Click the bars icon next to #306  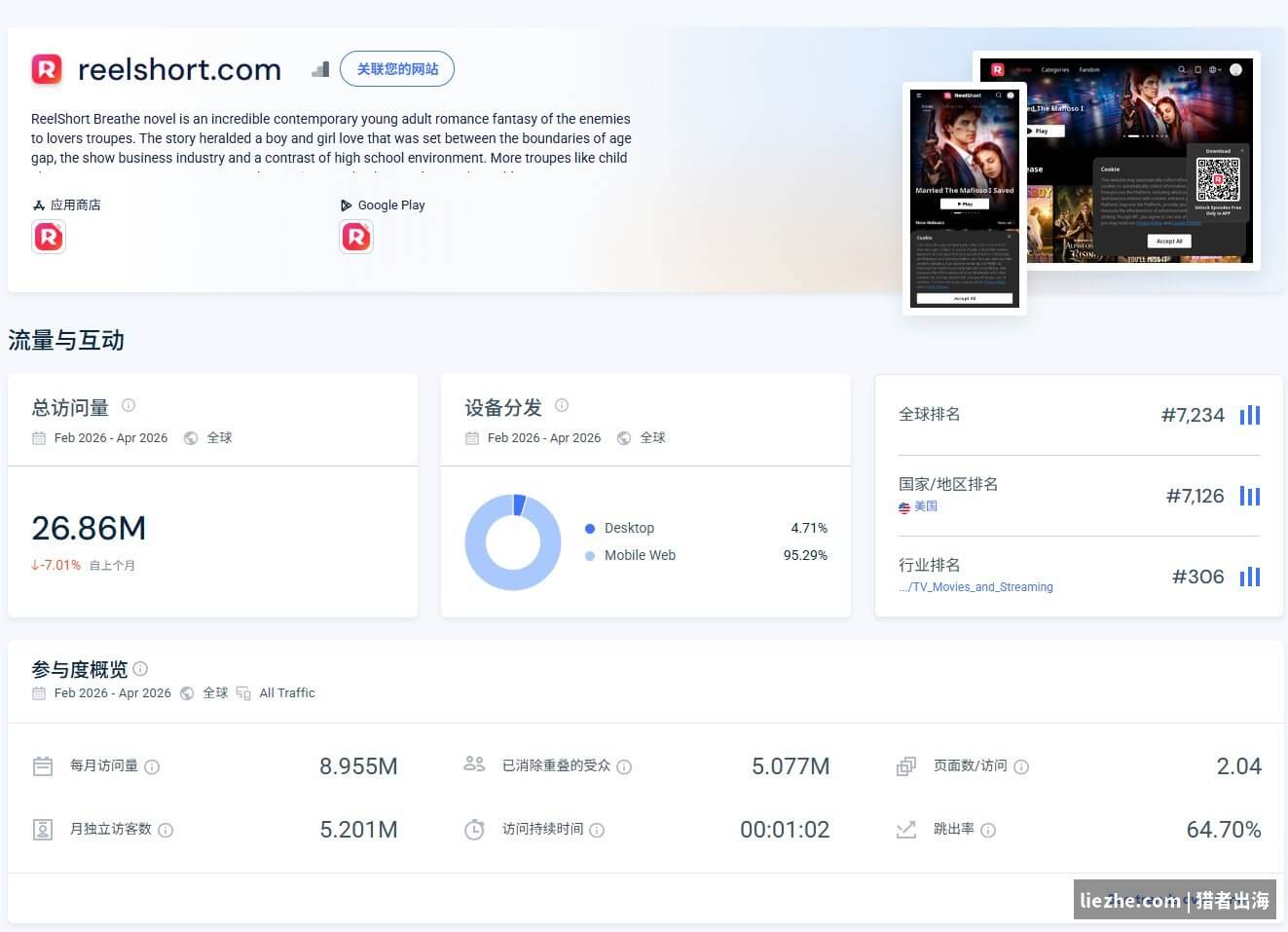coord(1250,578)
